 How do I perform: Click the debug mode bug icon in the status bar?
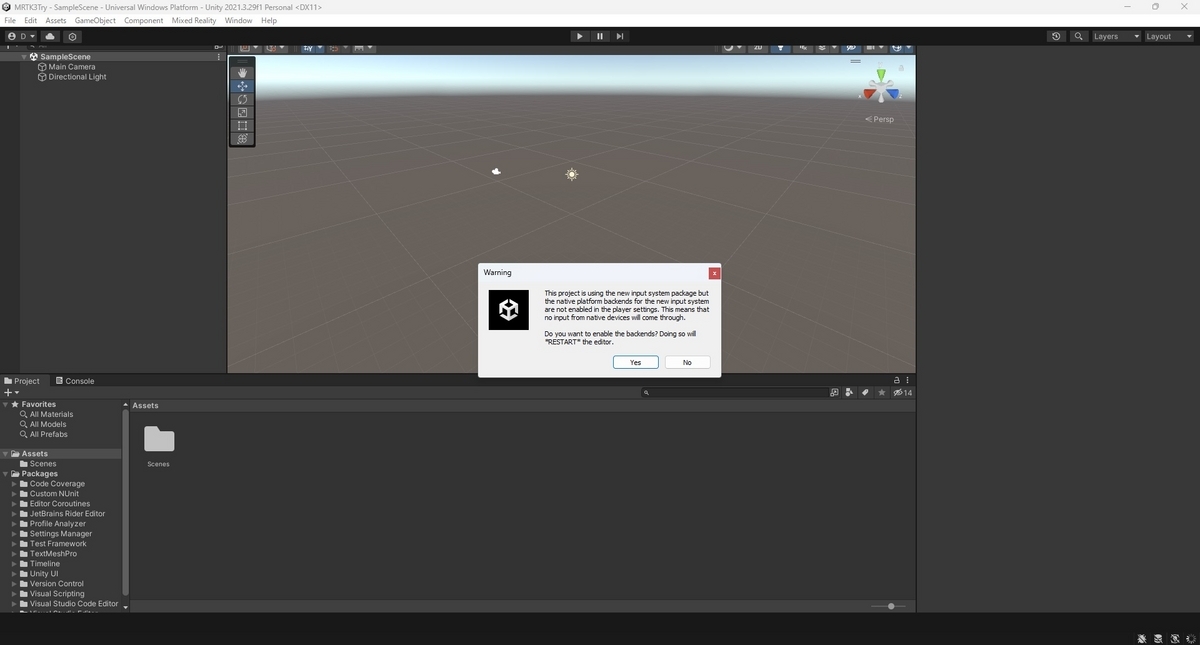[1142, 638]
